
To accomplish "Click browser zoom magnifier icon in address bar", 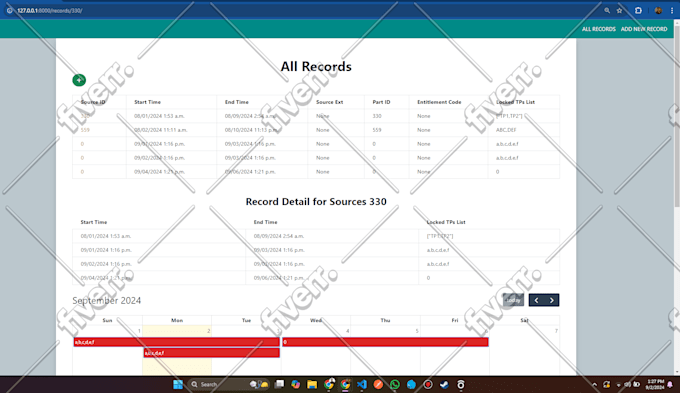I will pyautogui.click(x=607, y=10).
